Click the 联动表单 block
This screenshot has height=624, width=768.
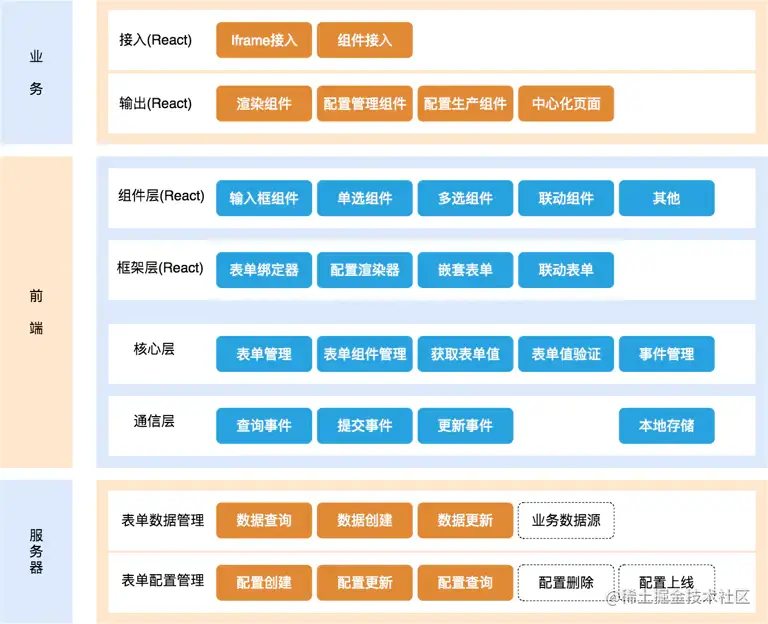click(x=566, y=270)
